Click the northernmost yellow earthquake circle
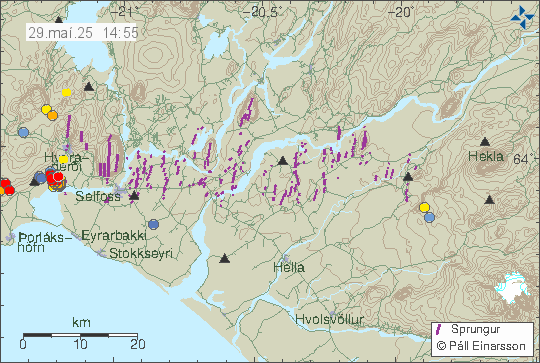The height and width of the screenshot is (363, 540). (x=66, y=92)
